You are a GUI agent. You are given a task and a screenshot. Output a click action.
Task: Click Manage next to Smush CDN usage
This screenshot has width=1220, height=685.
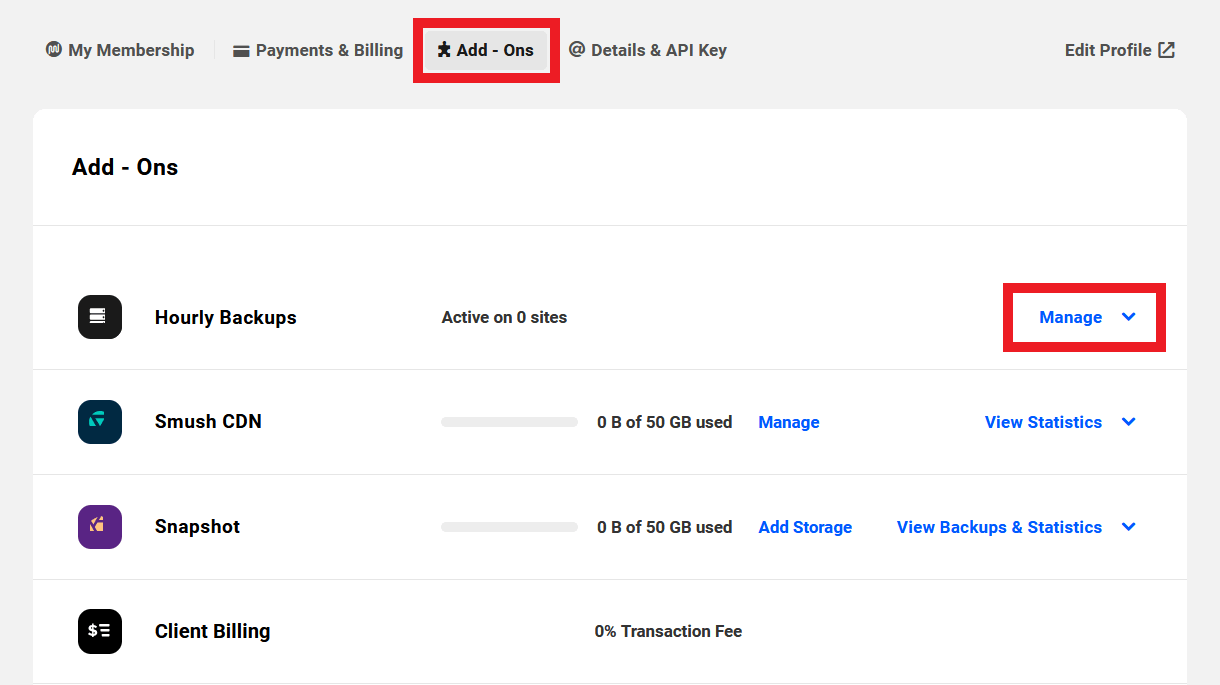pyautogui.click(x=789, y=422)
